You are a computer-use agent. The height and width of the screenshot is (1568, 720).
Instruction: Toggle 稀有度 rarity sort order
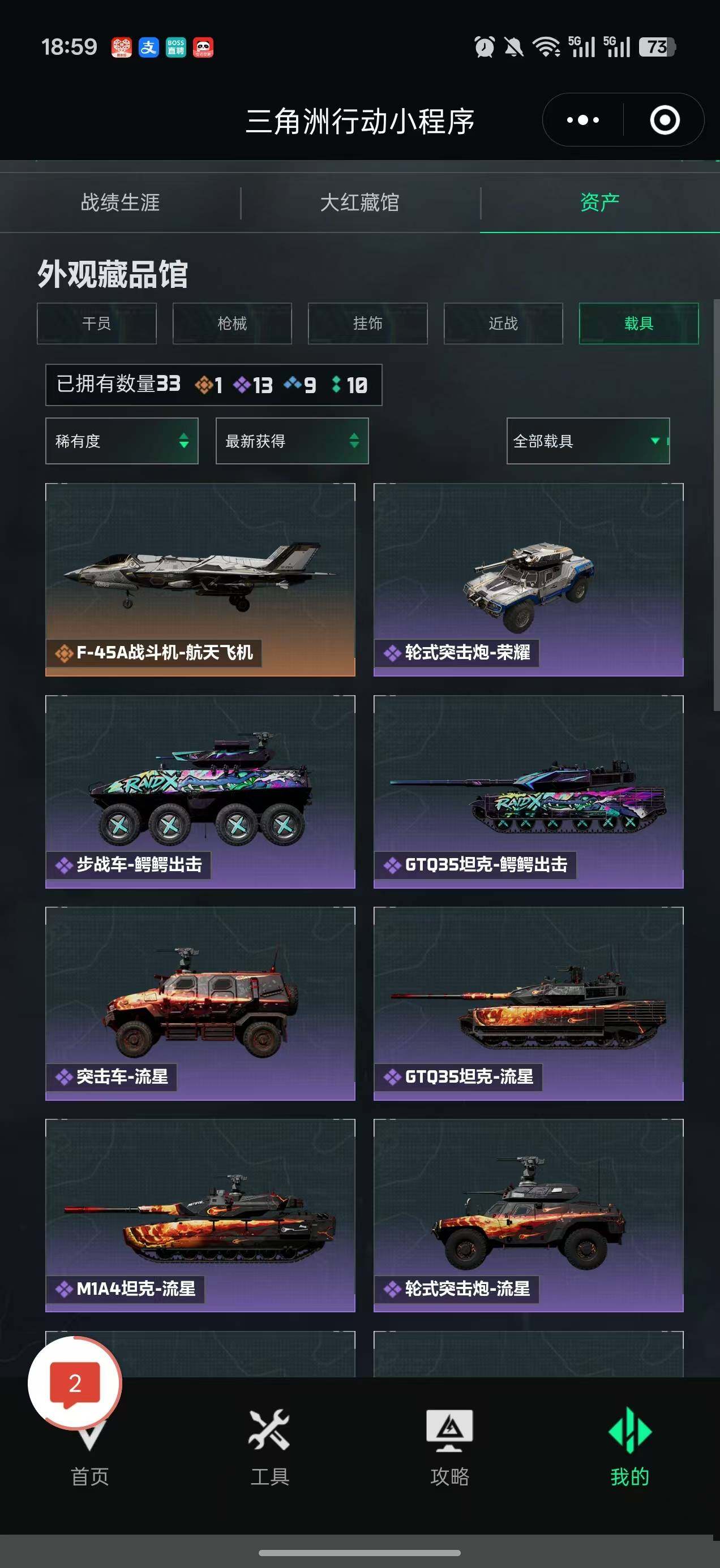point(122,441)
